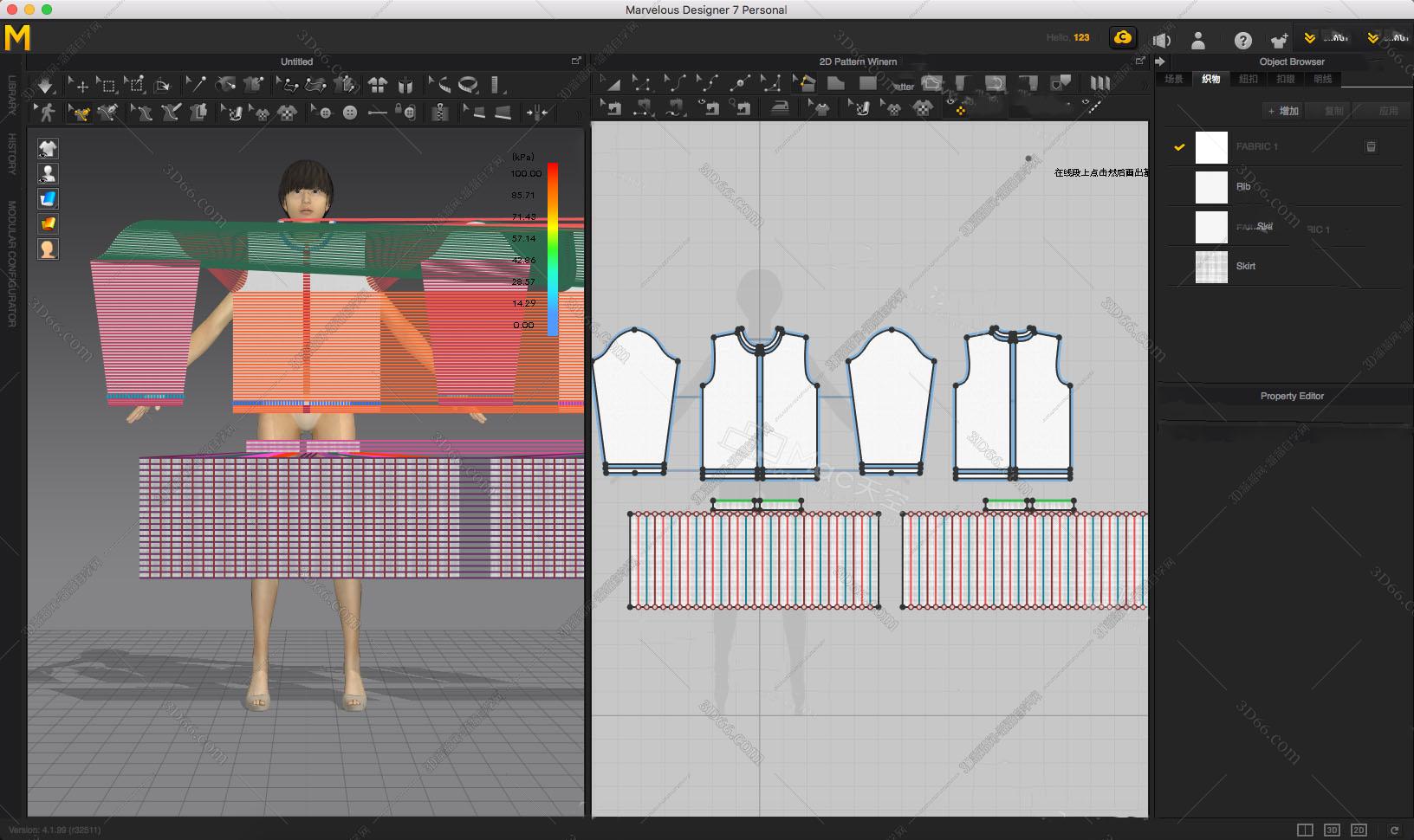
Task: Select the button placement tool icon
Action: coord(350,113)
